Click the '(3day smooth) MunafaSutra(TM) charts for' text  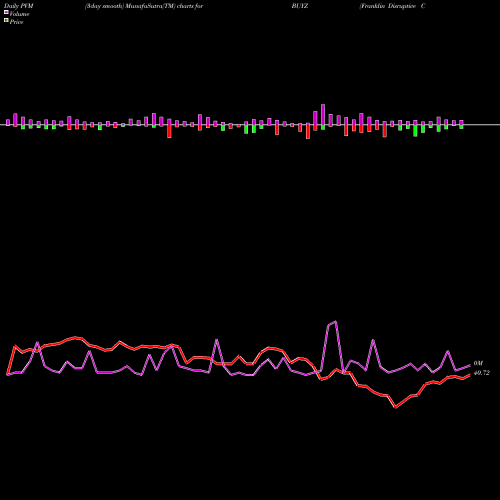coord(144,6)
